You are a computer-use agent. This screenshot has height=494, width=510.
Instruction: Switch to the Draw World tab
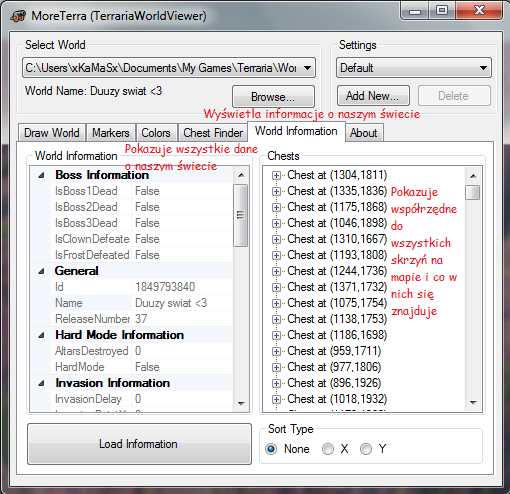click(52, 133)
